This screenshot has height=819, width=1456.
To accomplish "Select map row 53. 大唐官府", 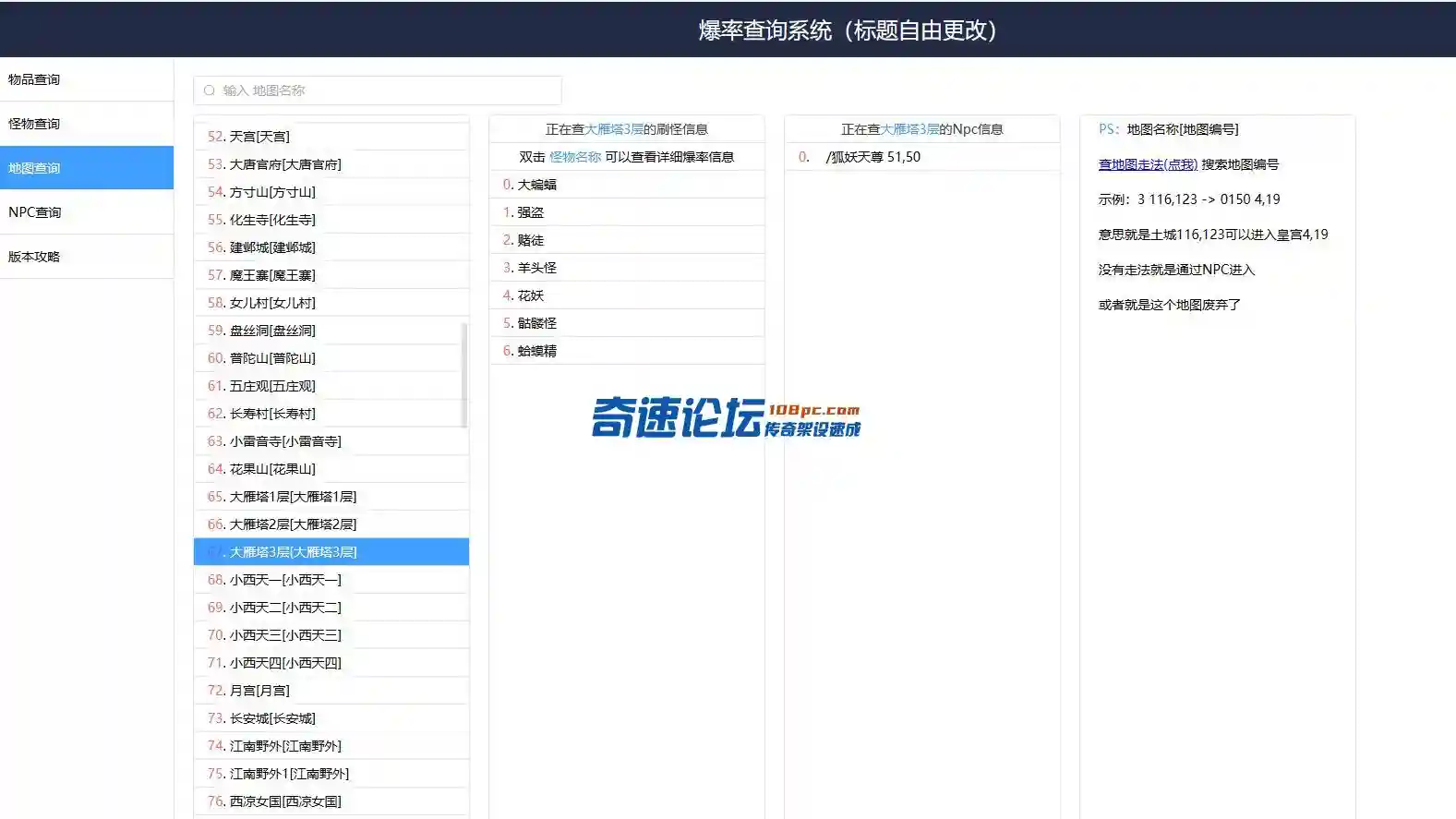I will (x=331, y=164).
